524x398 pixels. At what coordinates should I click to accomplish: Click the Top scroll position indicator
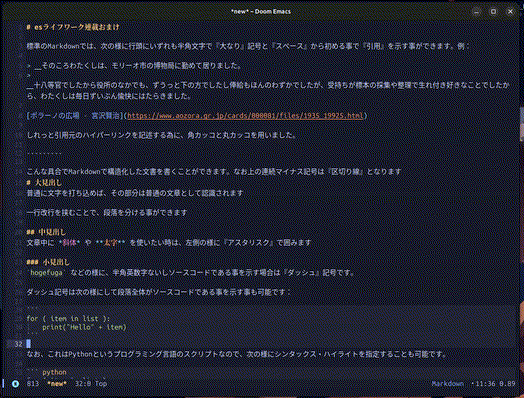coord(101,384)
